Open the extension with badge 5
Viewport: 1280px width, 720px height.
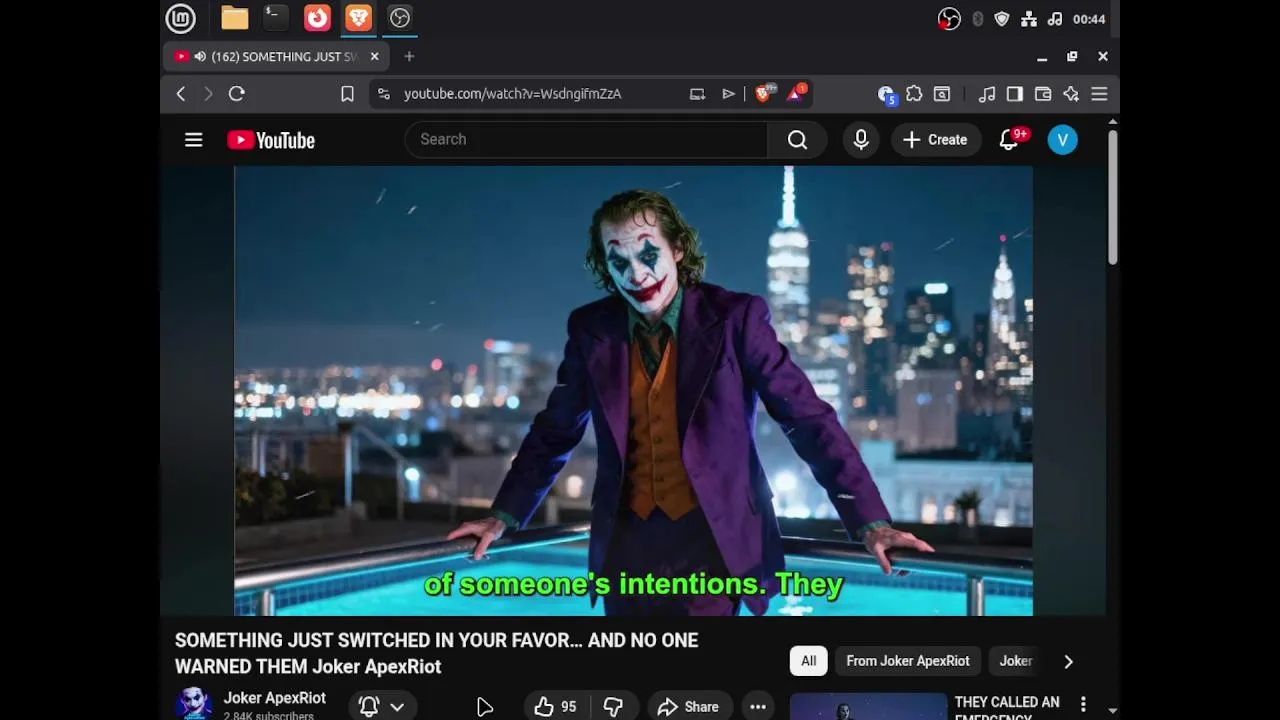[886, 94]
